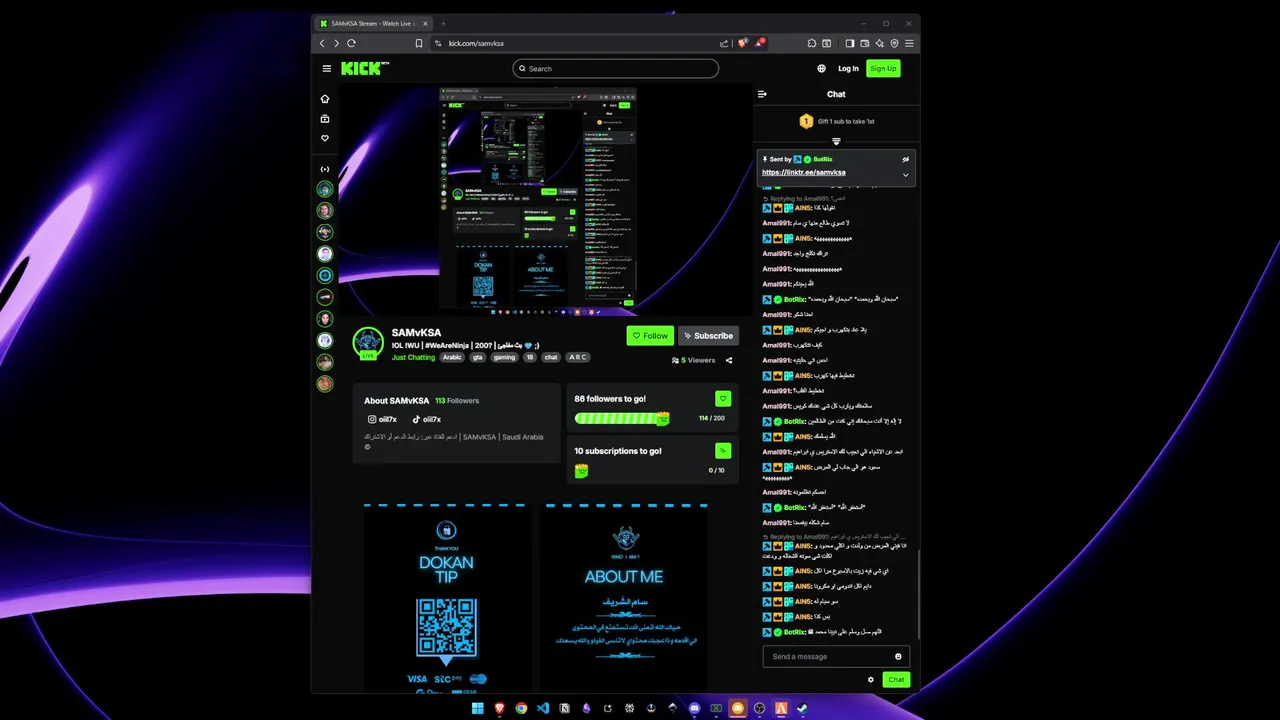Open the Instagram oiil7x link
This screenshot has height=720, width=1280.
tap(382, 419)
